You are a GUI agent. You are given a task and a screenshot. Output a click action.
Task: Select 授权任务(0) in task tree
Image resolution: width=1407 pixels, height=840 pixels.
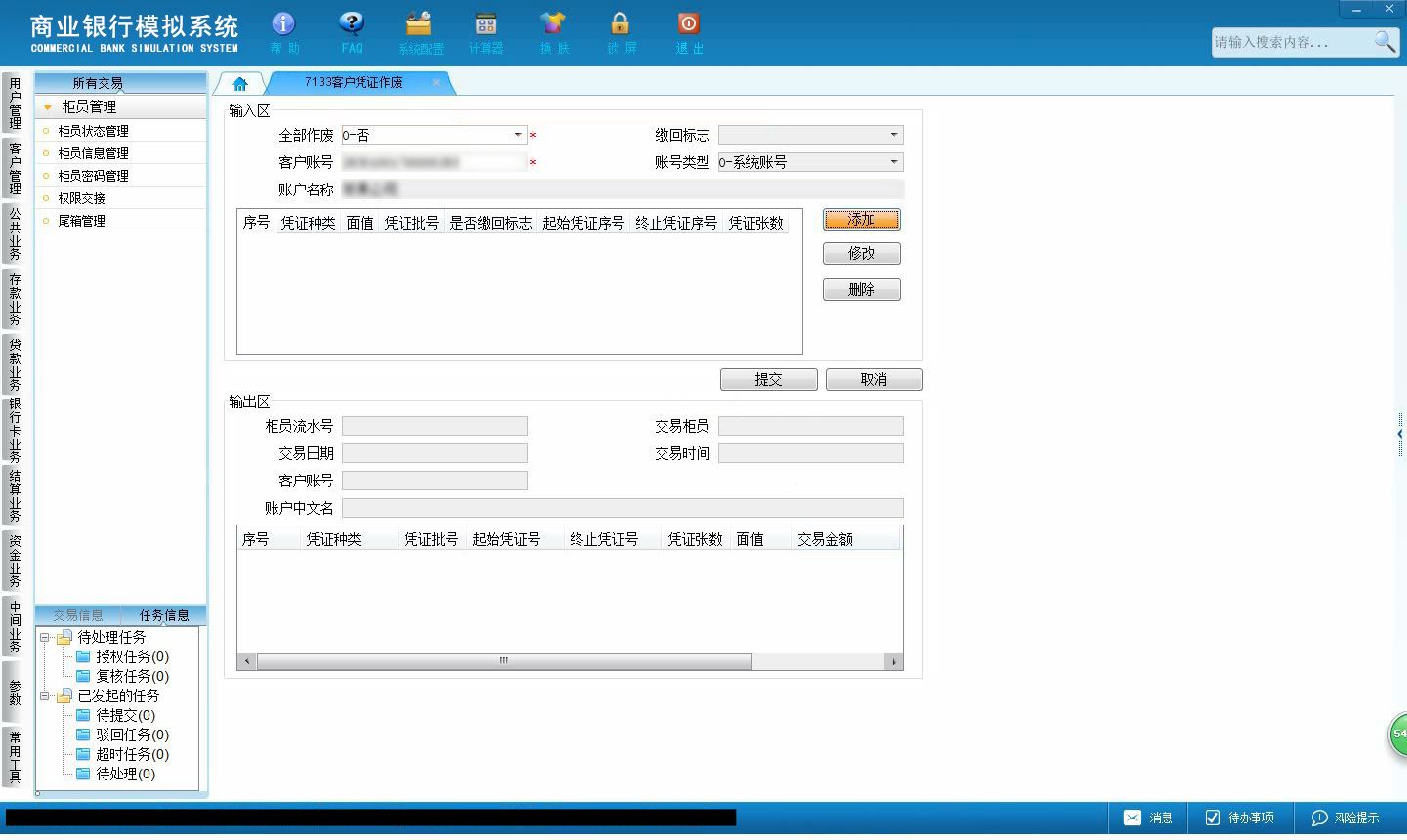(132, 656)
